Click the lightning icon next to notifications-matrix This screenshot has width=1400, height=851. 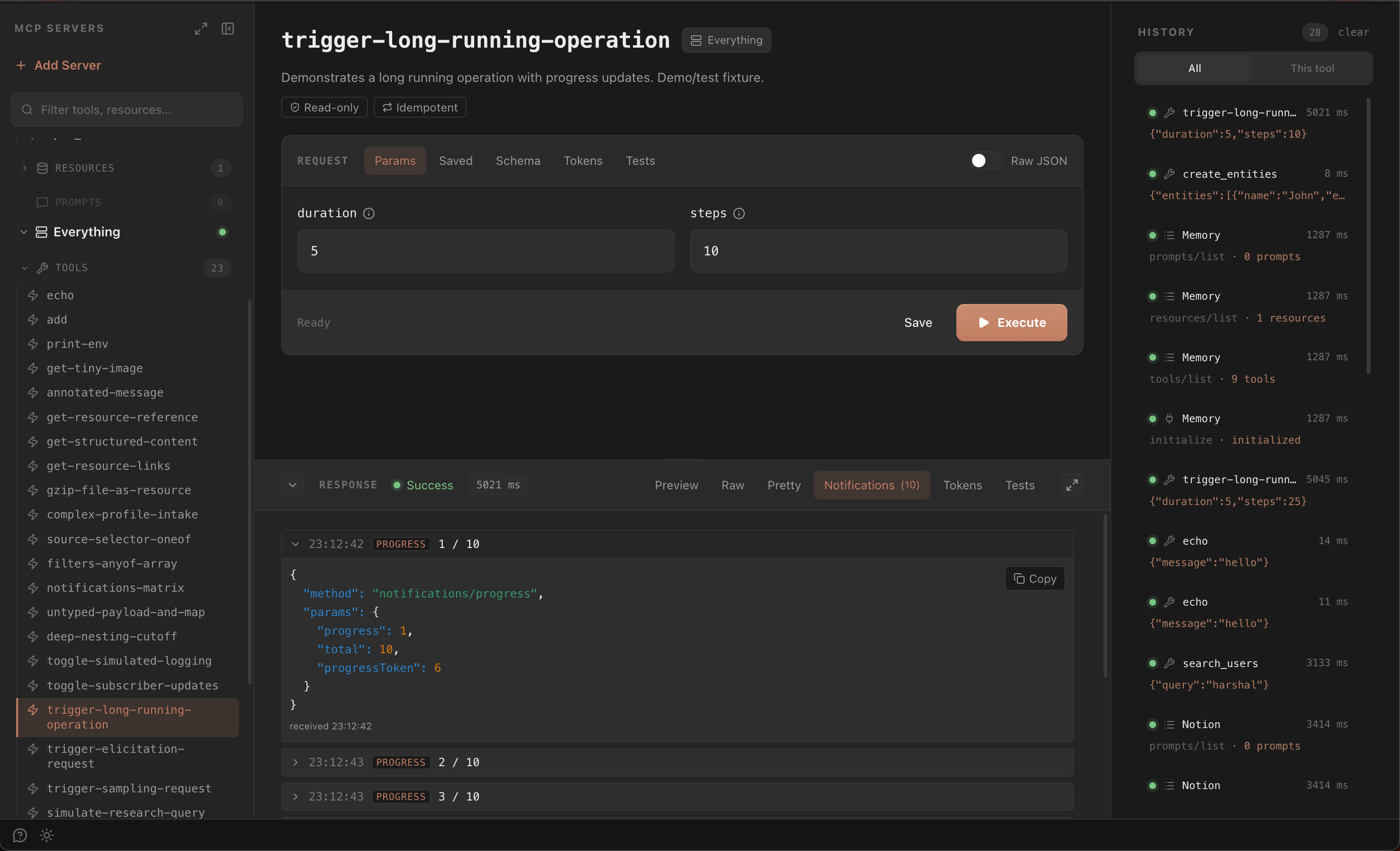click(33, 588)
